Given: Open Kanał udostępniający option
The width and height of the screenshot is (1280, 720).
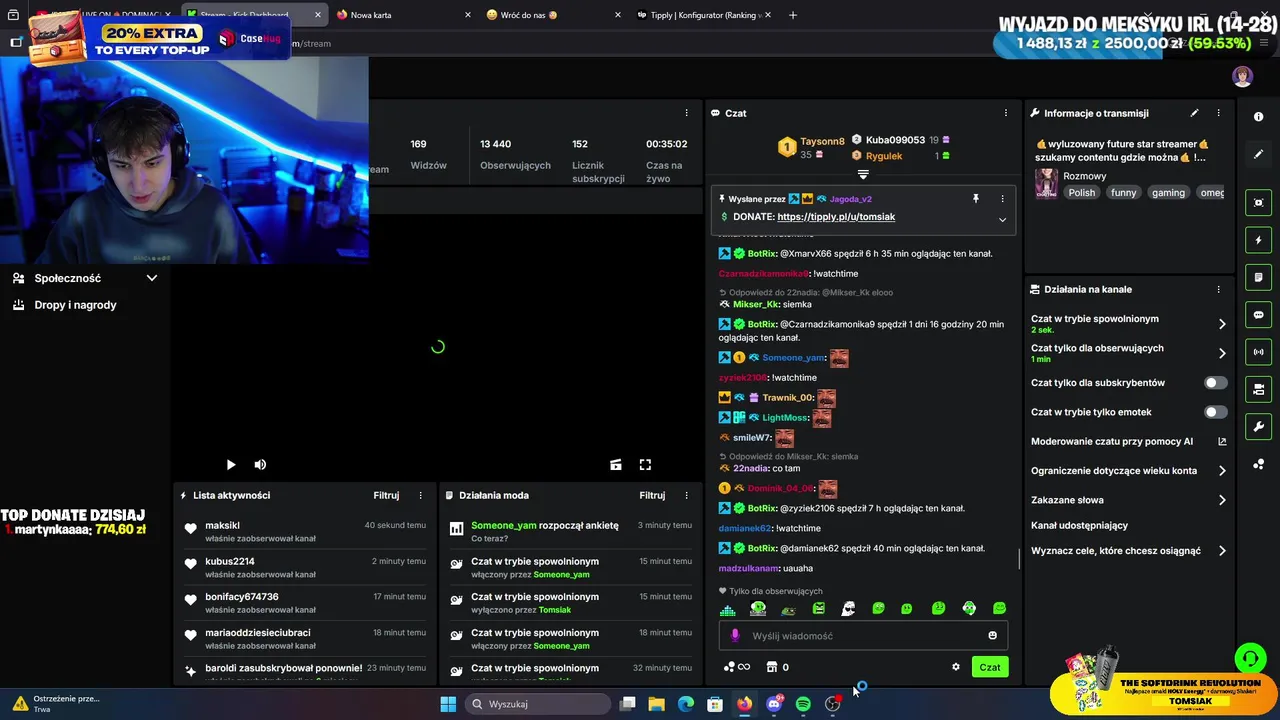Looking at the screenshot, I should pyautogui.click(x=1079, y=525).
